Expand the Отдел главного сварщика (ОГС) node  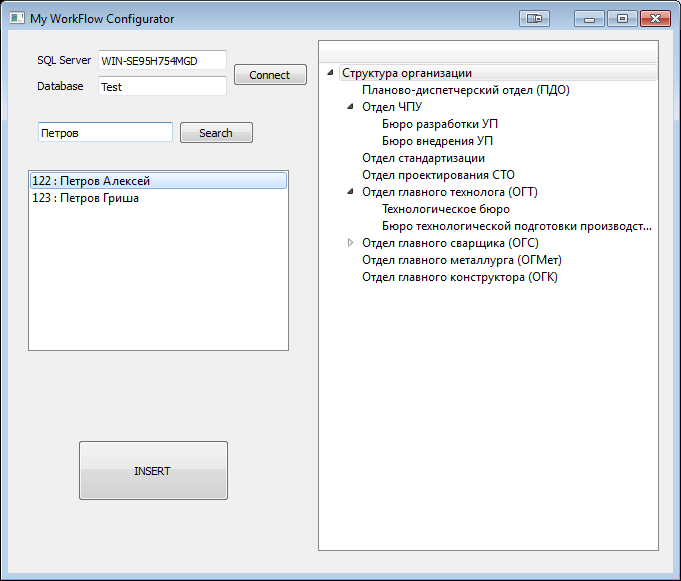click(x=350, y=243)
